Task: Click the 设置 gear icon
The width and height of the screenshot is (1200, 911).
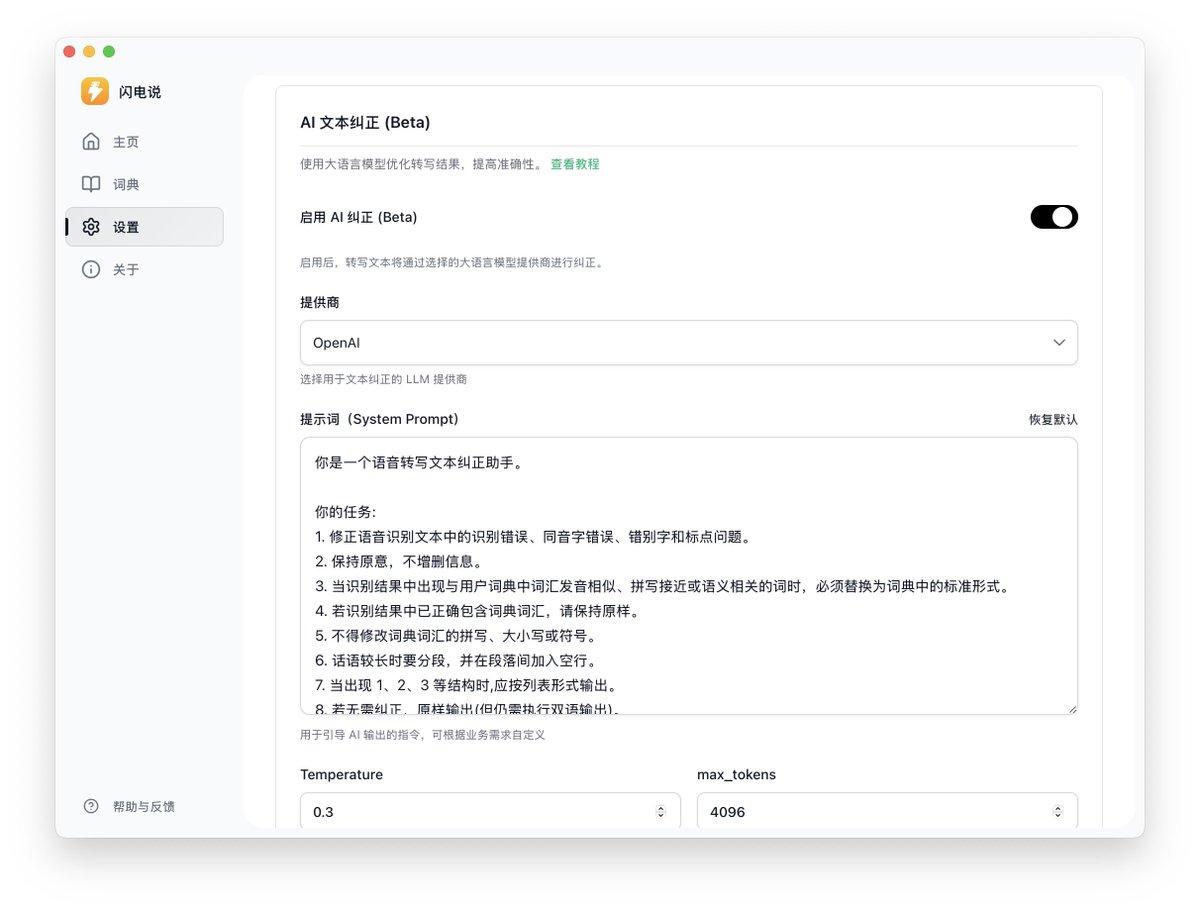Action: pos(91,226)
